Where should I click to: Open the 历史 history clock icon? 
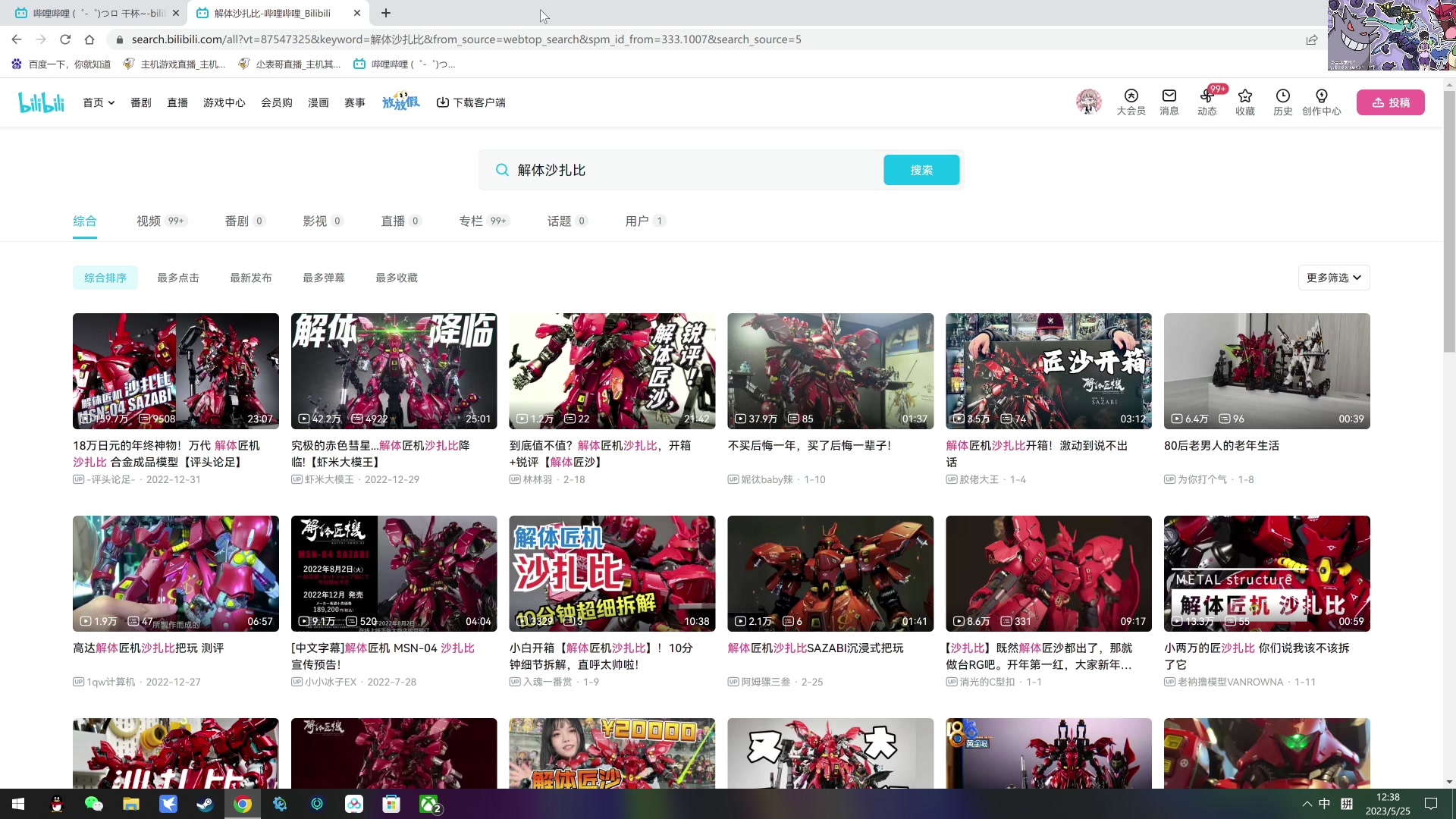[x=1282, y=102]
